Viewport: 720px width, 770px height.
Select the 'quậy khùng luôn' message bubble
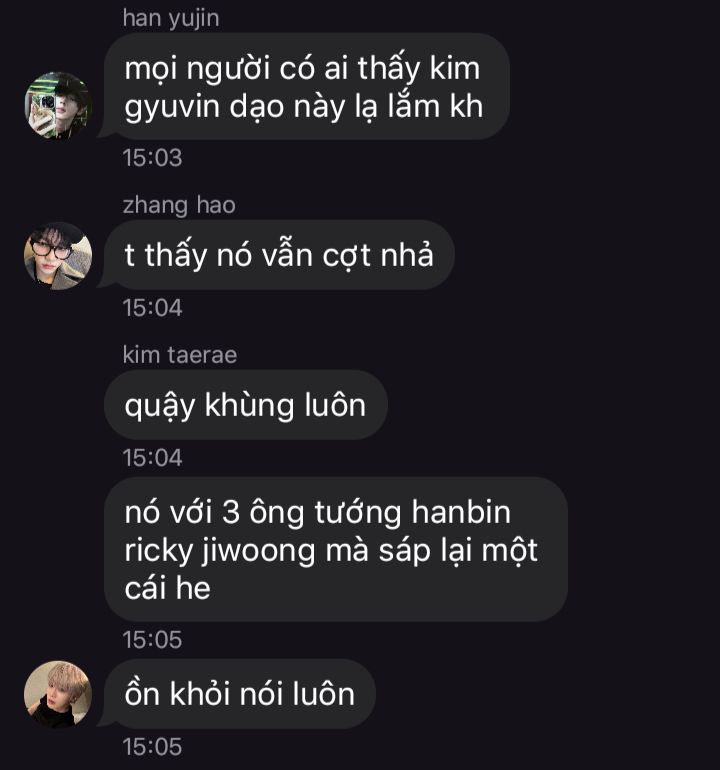[x=246, y=405]
